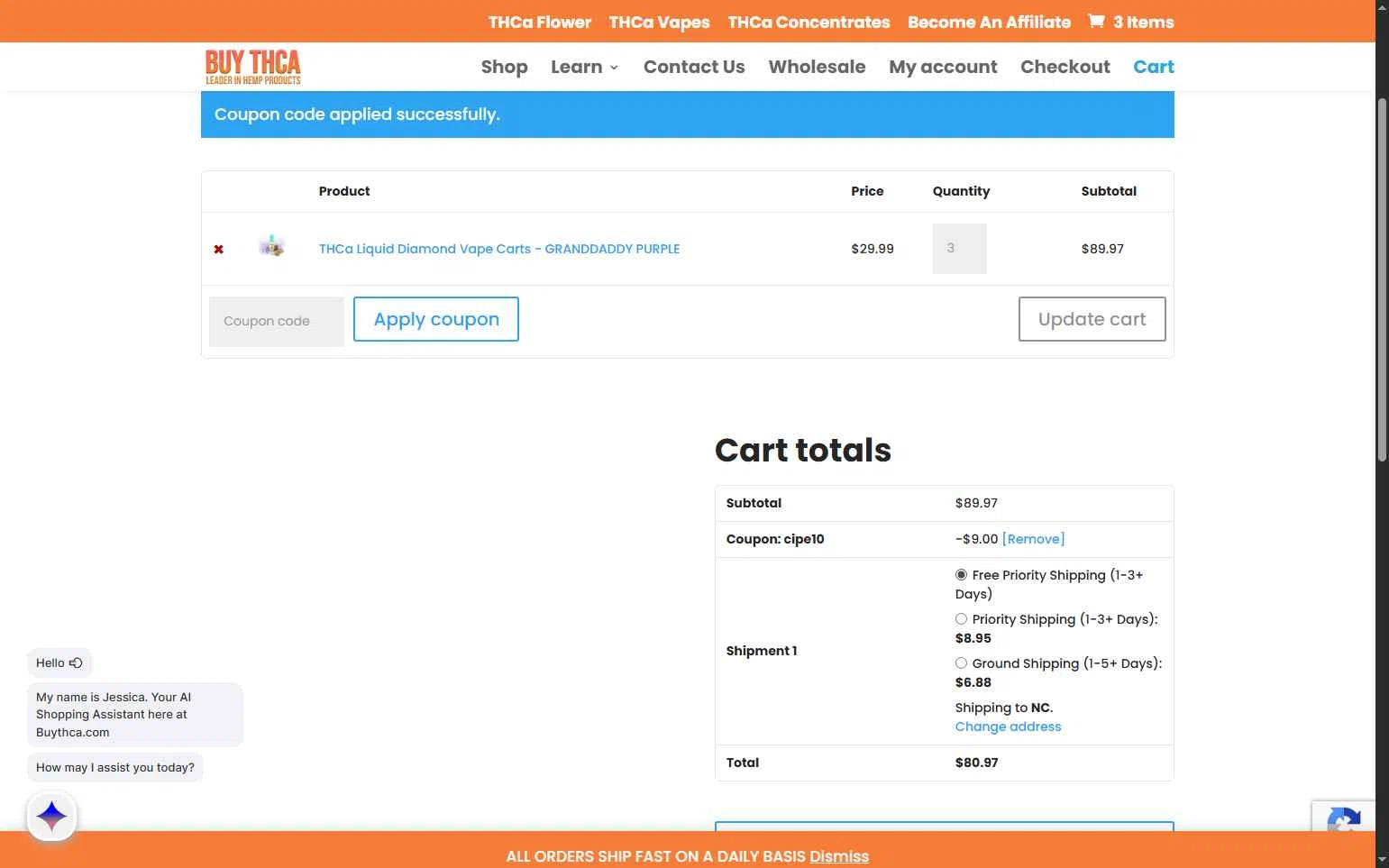Click the Cart totals heading
This screenshot has width=1389, height=868.
[802, 450]
